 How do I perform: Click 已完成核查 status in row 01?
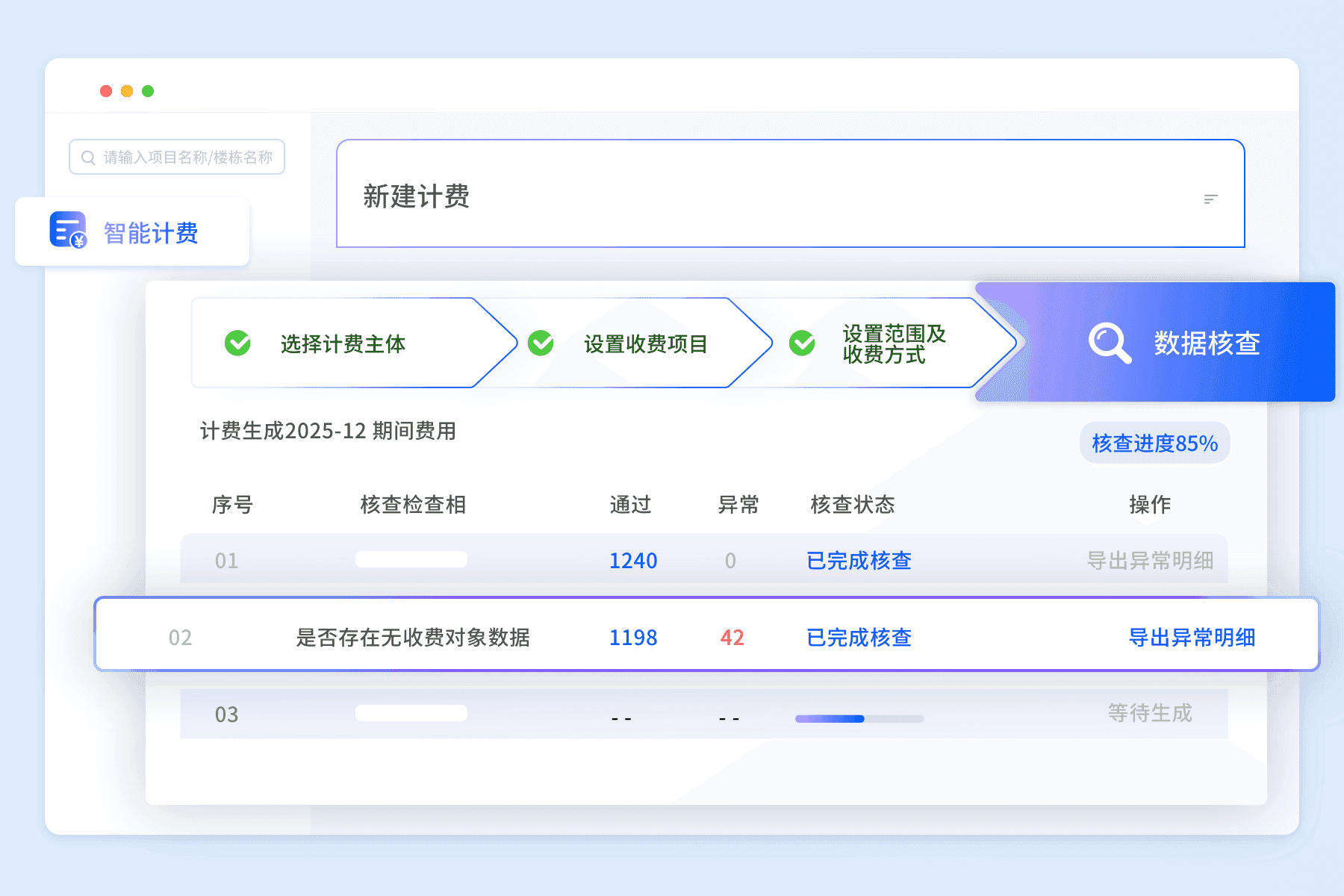click(859, 561)
